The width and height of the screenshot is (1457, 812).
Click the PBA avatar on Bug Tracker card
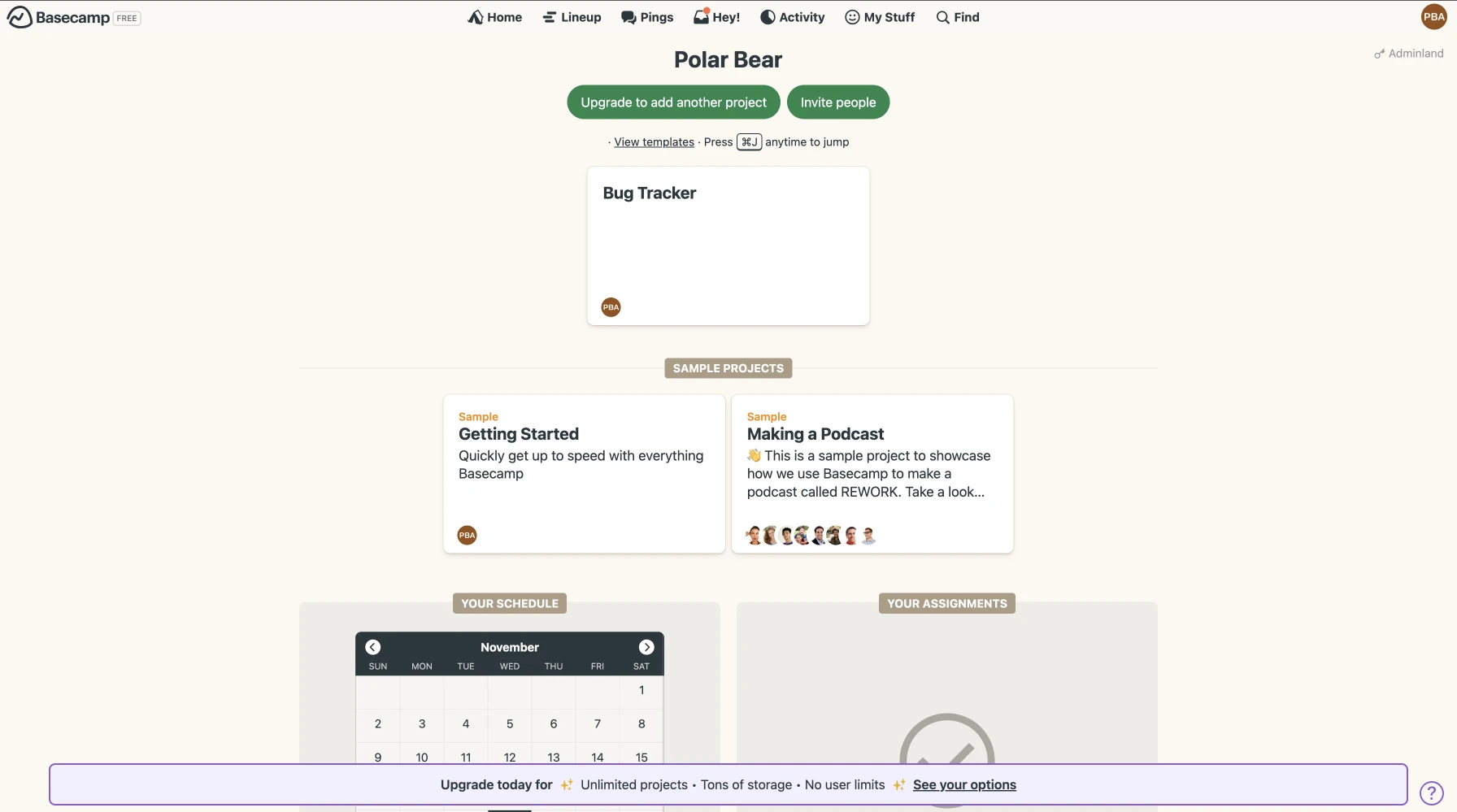[611, 307]
